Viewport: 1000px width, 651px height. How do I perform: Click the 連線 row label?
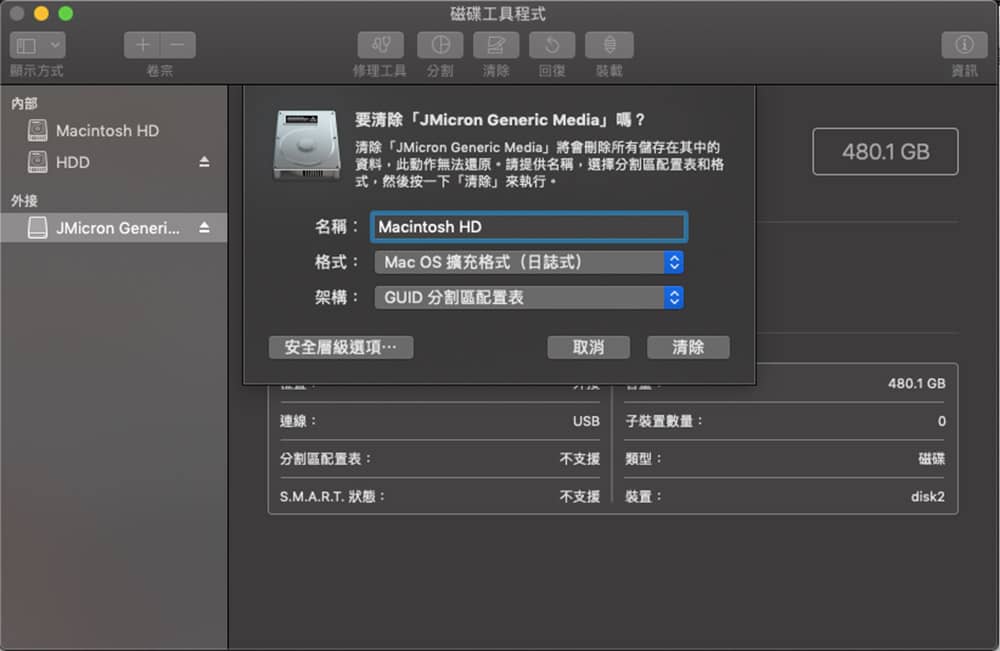click(x=298, y=421)
